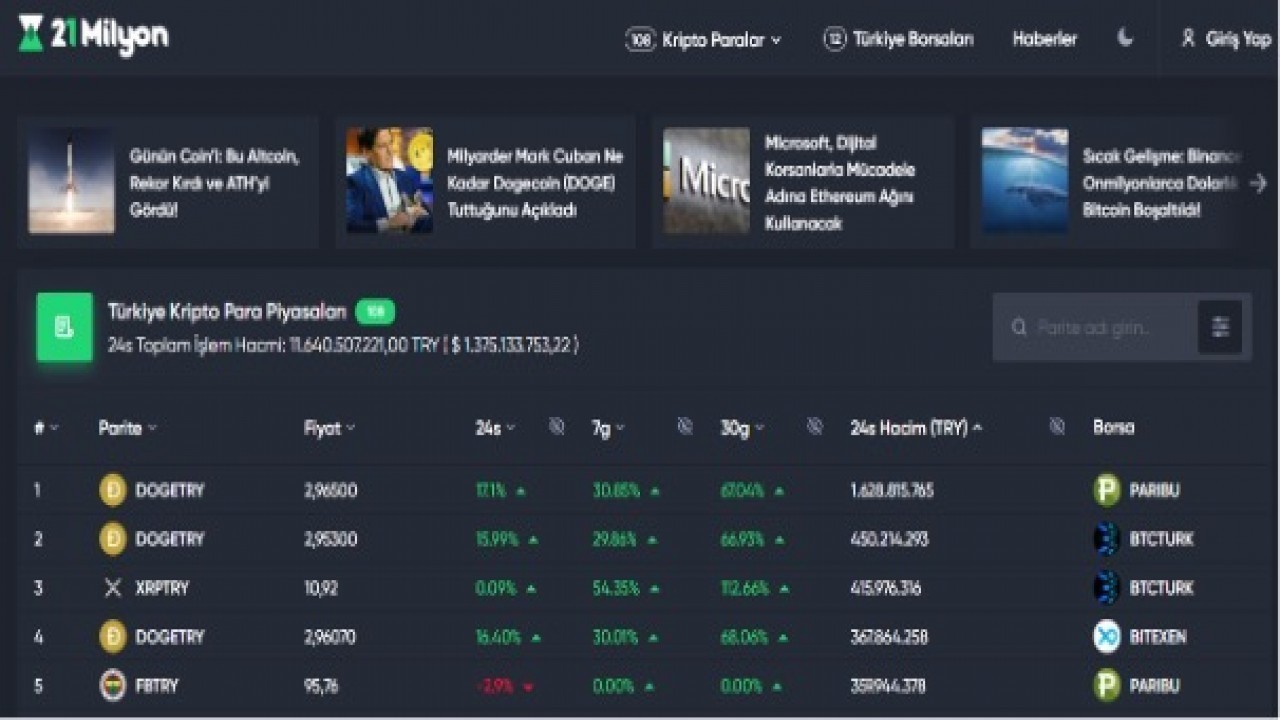Click Giriş Yap login link
The image size is (1280, 720).
coord(1238,39)
